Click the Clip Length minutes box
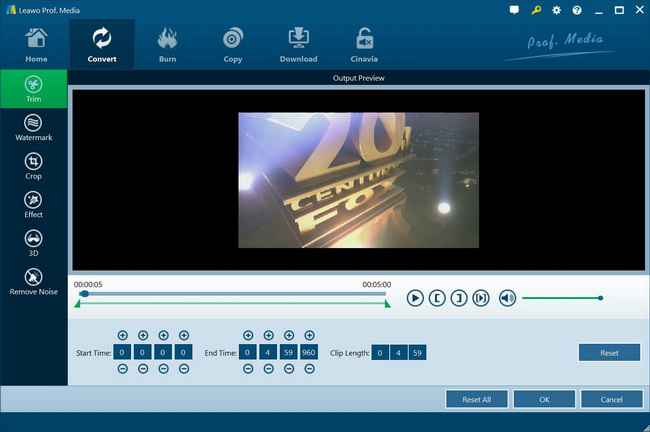 tap(399, 353)
